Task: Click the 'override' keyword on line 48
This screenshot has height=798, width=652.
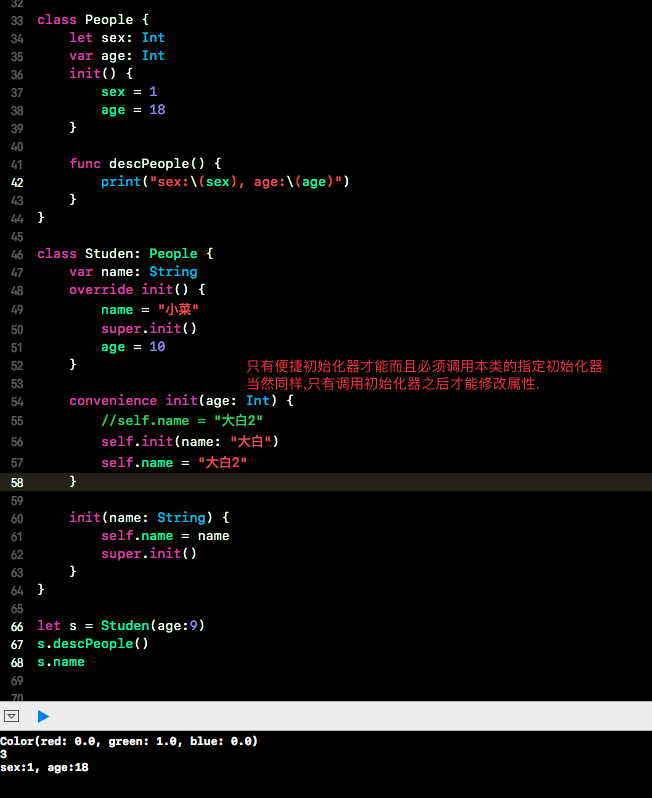Action: (101, 290)
